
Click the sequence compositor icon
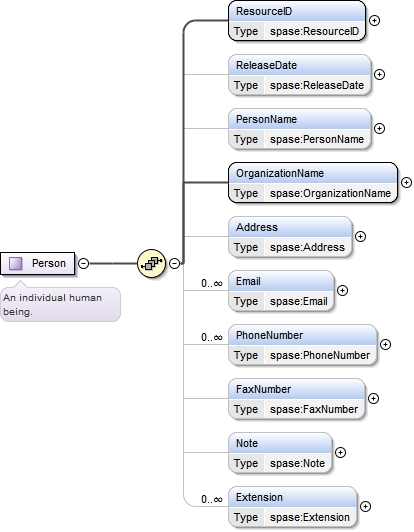151,263
